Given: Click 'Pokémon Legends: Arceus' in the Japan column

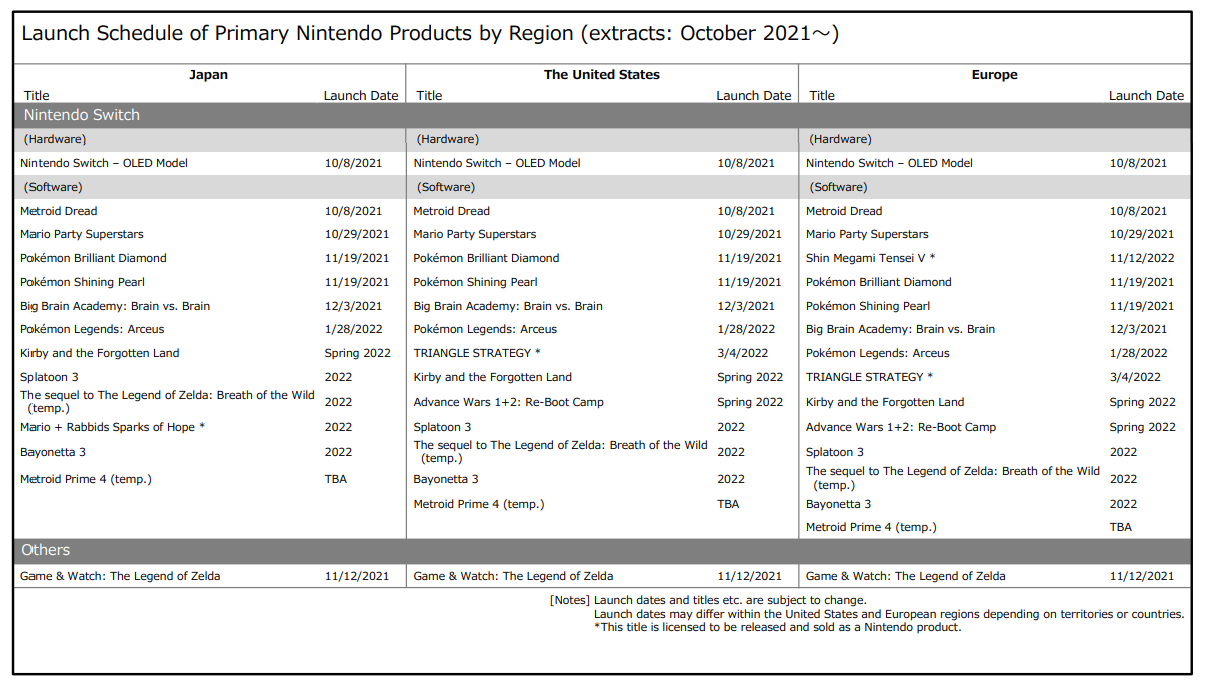Looking at the screenshot, I should [92, 329].
